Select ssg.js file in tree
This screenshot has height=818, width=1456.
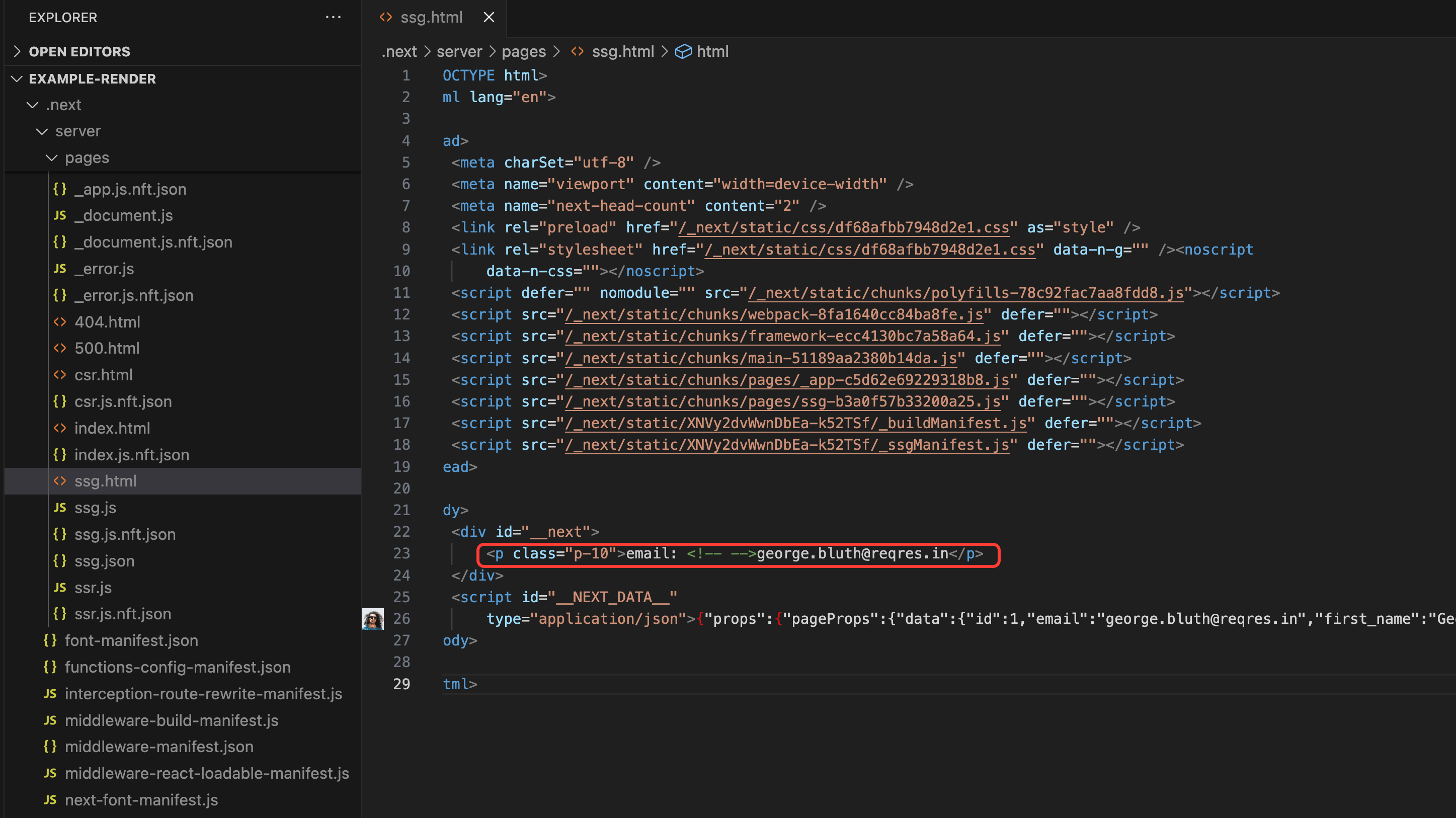tap(95, 508)
